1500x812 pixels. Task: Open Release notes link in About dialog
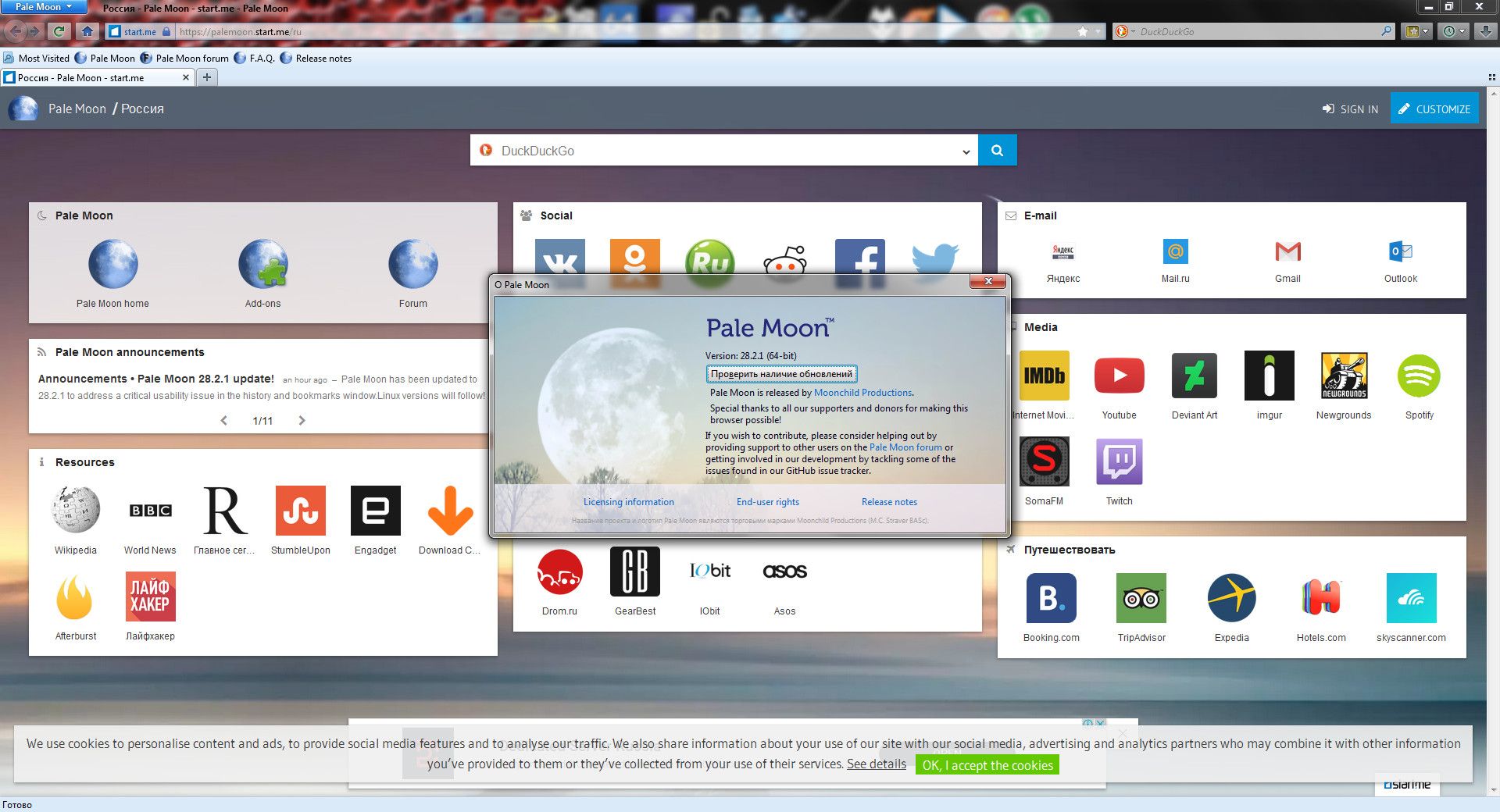pyautogui.click(x=889, y=502)
